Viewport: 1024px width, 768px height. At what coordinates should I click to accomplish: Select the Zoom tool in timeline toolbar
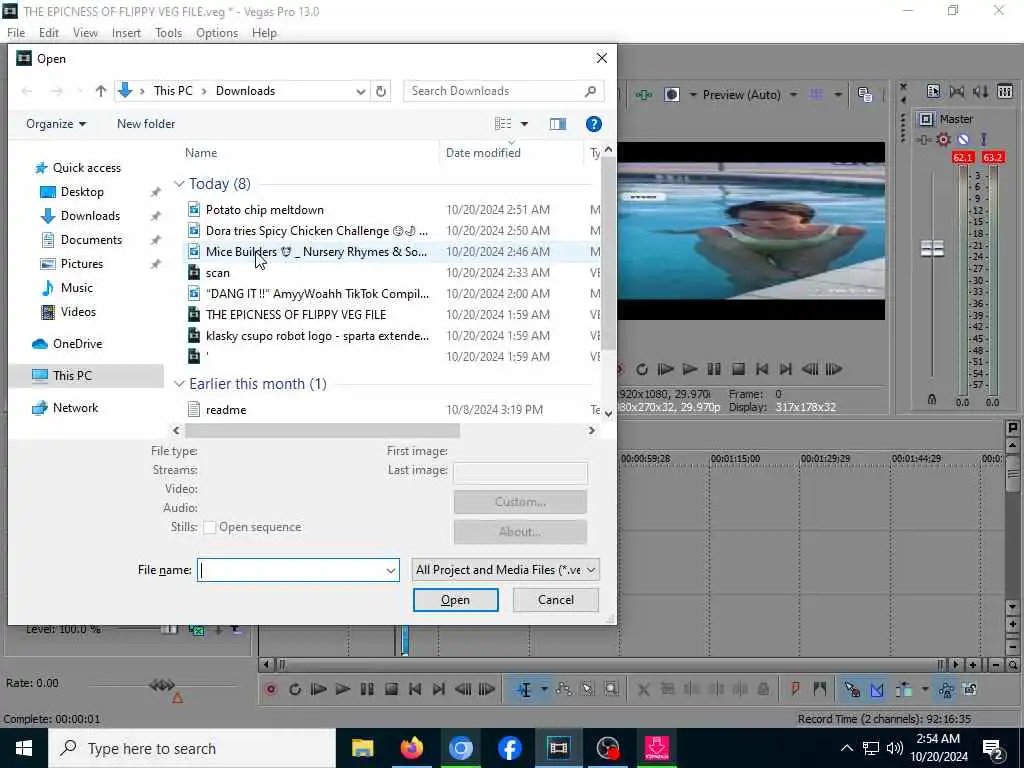pos(611,690)
